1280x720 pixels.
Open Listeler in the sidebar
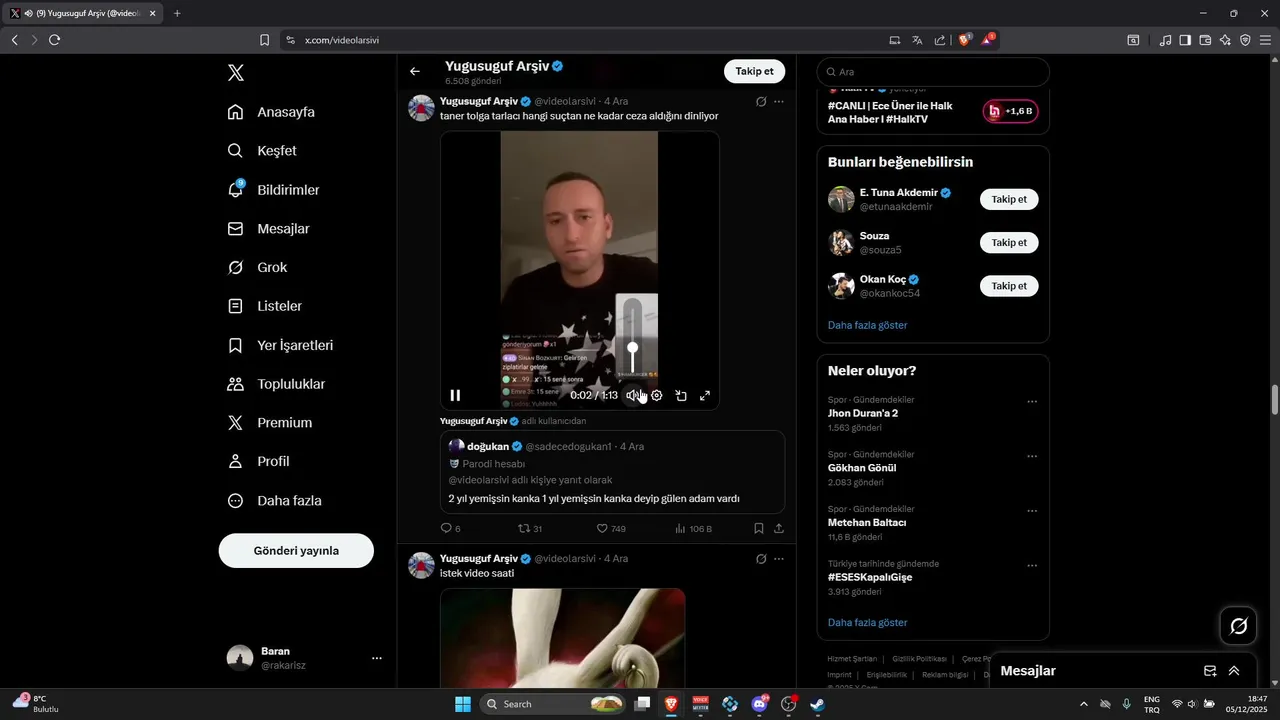[x=265, y=306]
